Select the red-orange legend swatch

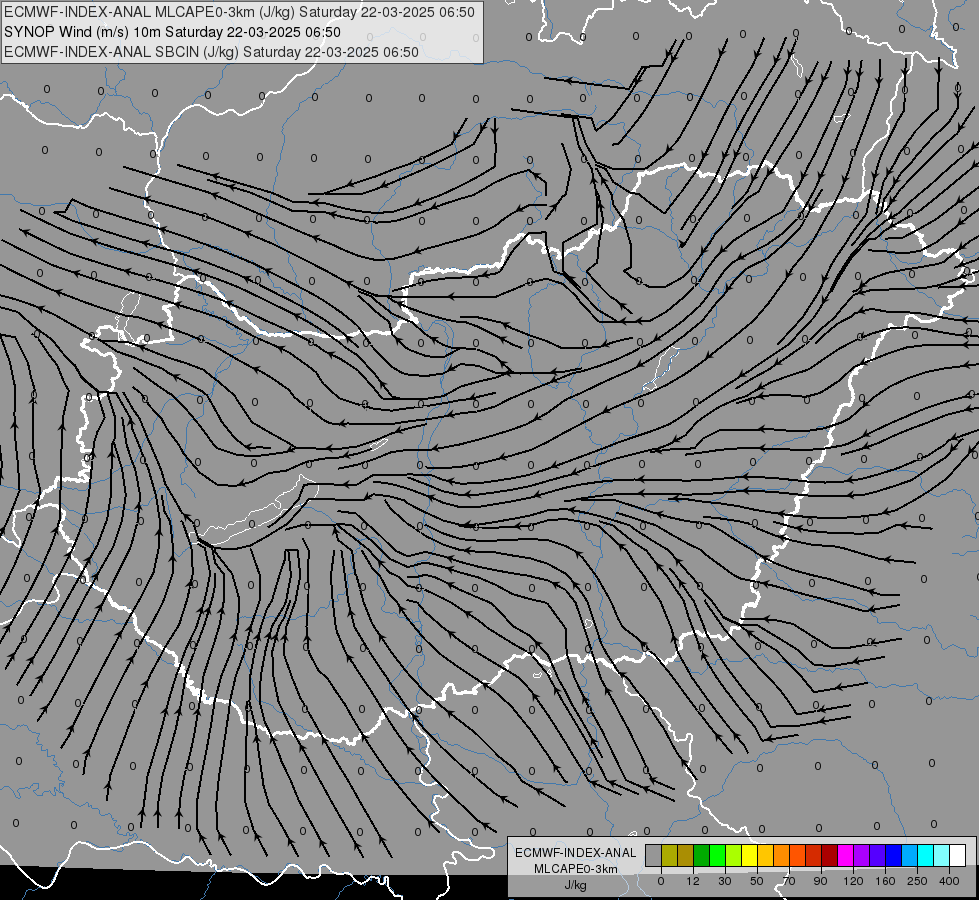coord(797,855)
